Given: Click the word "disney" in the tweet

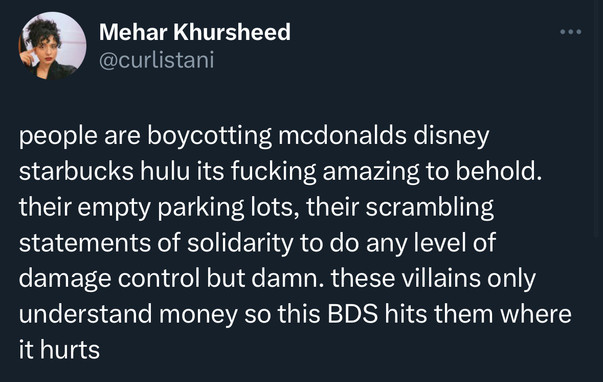Looking at the screenshot, I should (451, 137).
